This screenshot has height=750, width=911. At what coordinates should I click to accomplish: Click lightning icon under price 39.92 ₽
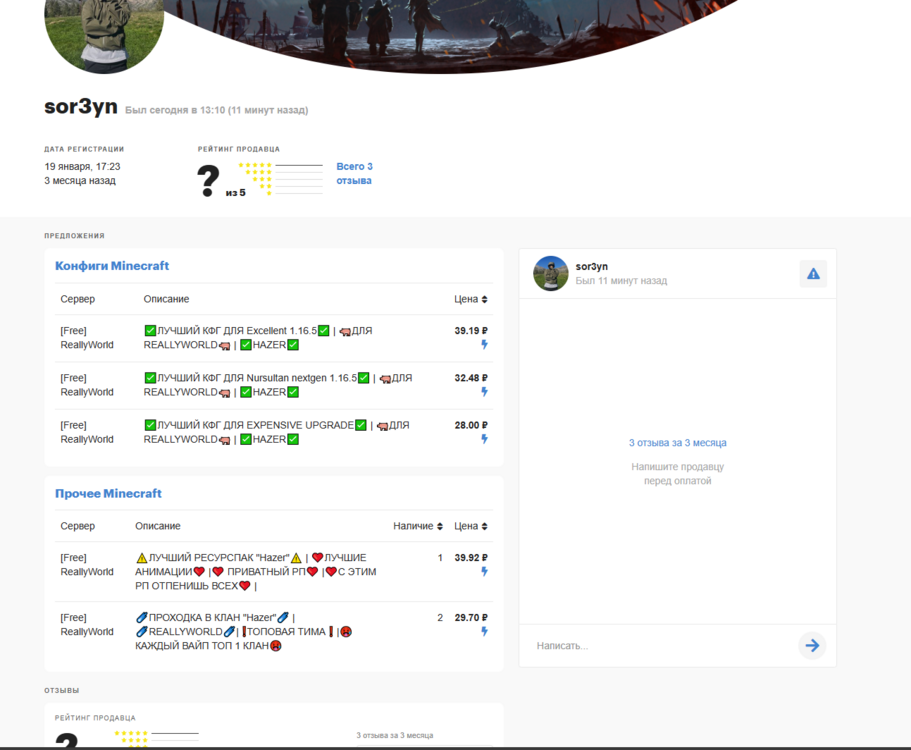point(484,571)
